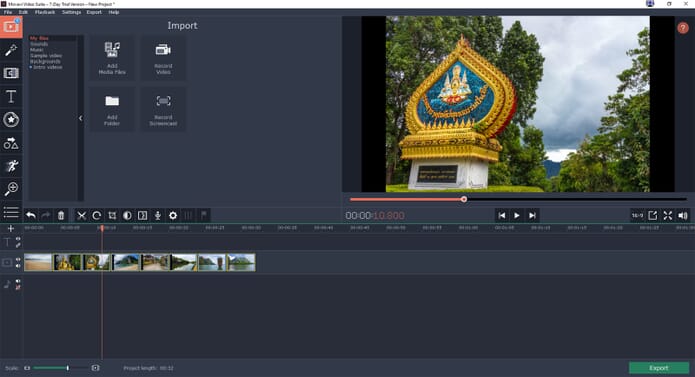This screenshot has width=695, height=377.
Task: Open the Filters magic wand tool
Action: coord(11,50)
